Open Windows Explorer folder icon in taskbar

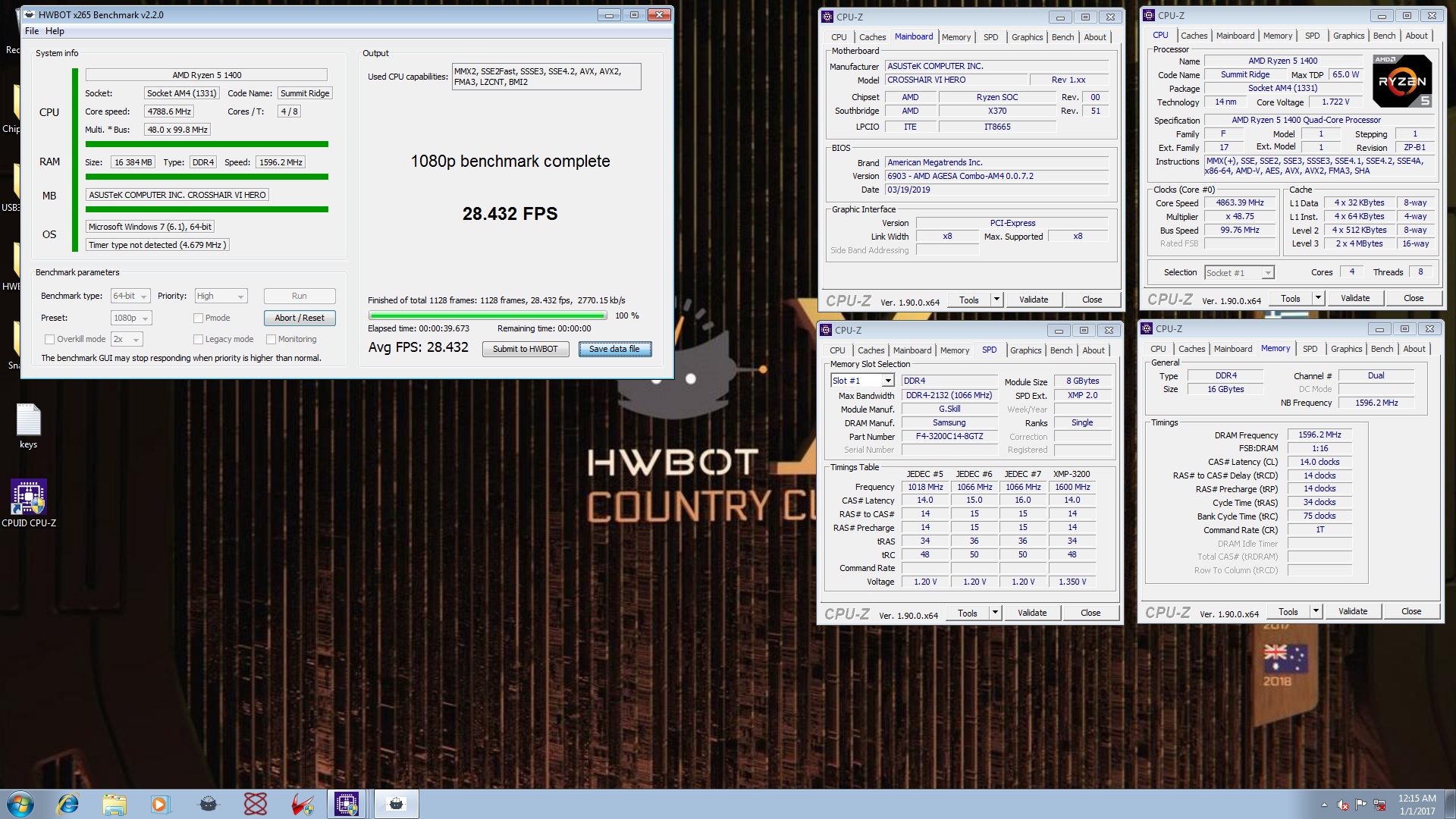coord(115,804)
